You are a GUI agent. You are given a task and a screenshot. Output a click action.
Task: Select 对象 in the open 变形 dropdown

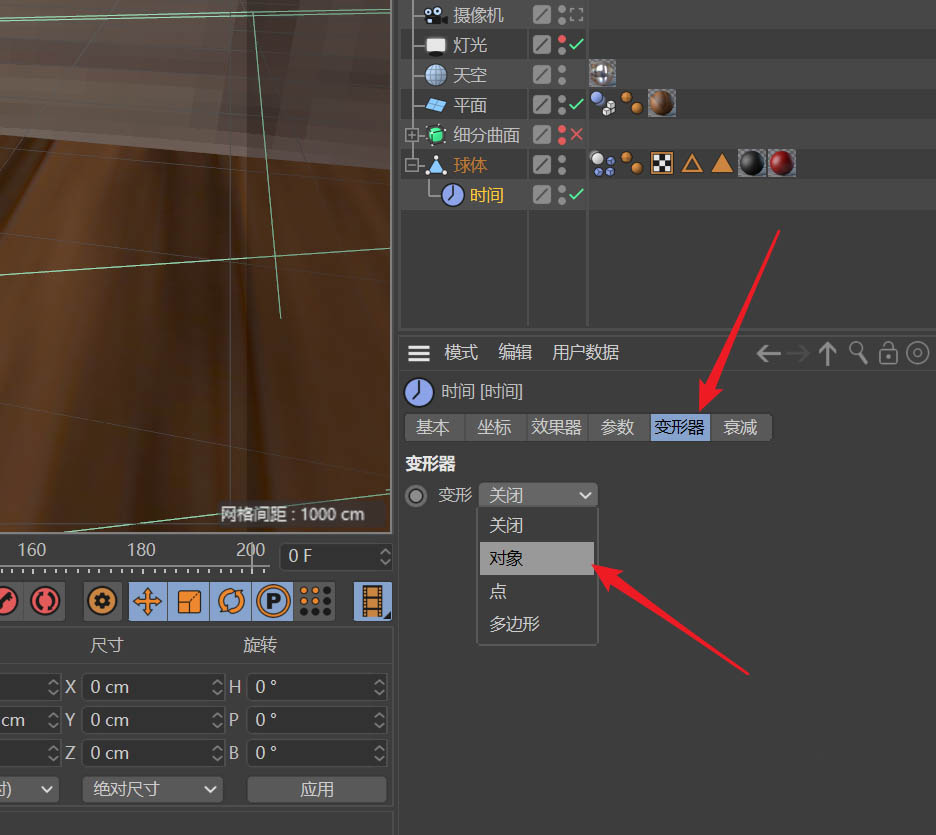click(536, 558)
